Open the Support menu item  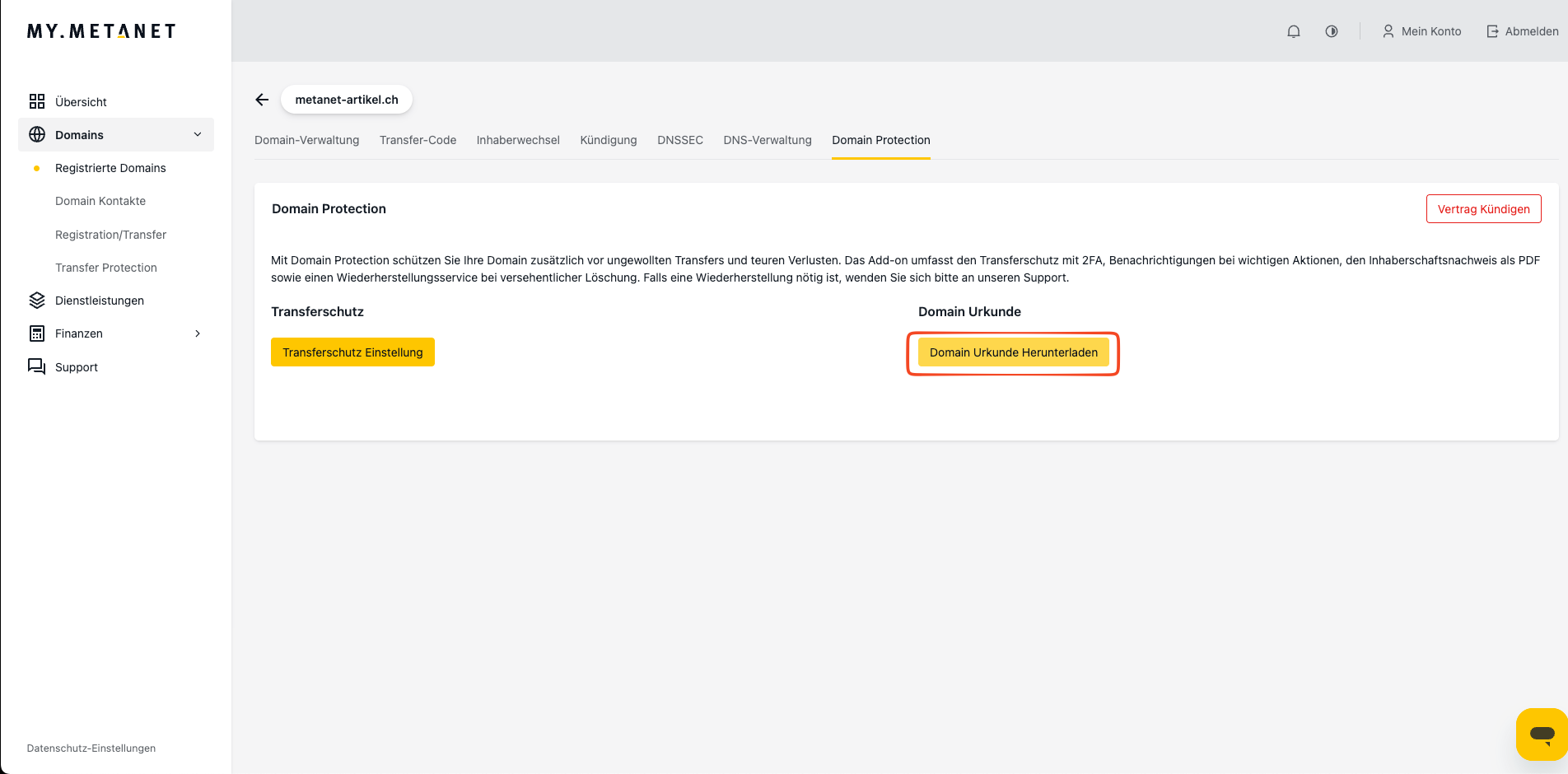pyautogui.click(x=77, y=367)
